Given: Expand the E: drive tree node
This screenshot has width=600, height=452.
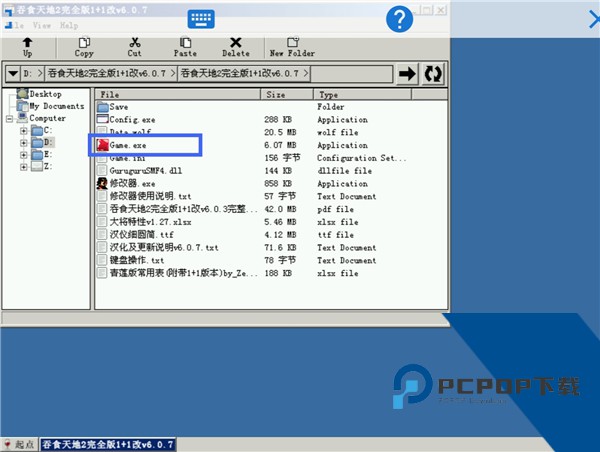Looking at the screenshot, I should click(24, 155).
